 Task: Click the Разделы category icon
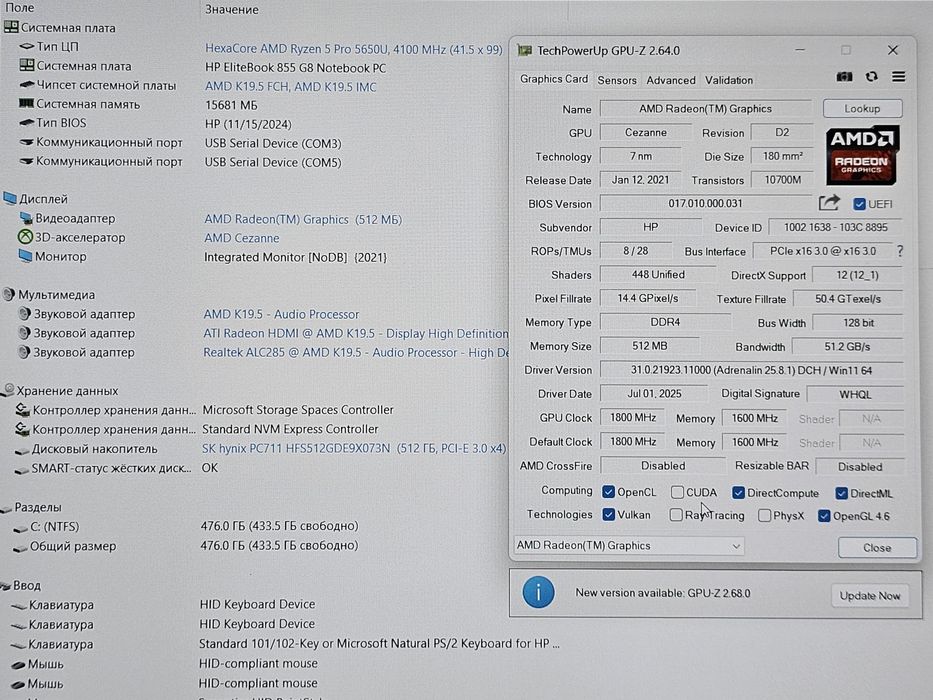(6, 508)
